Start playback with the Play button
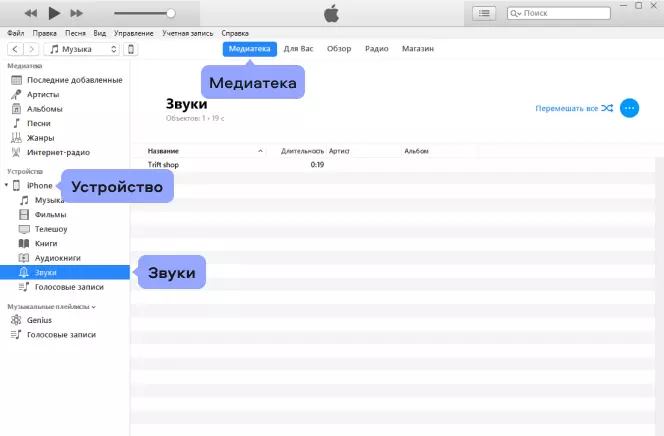Screen dimensions: 664x436 54,13
